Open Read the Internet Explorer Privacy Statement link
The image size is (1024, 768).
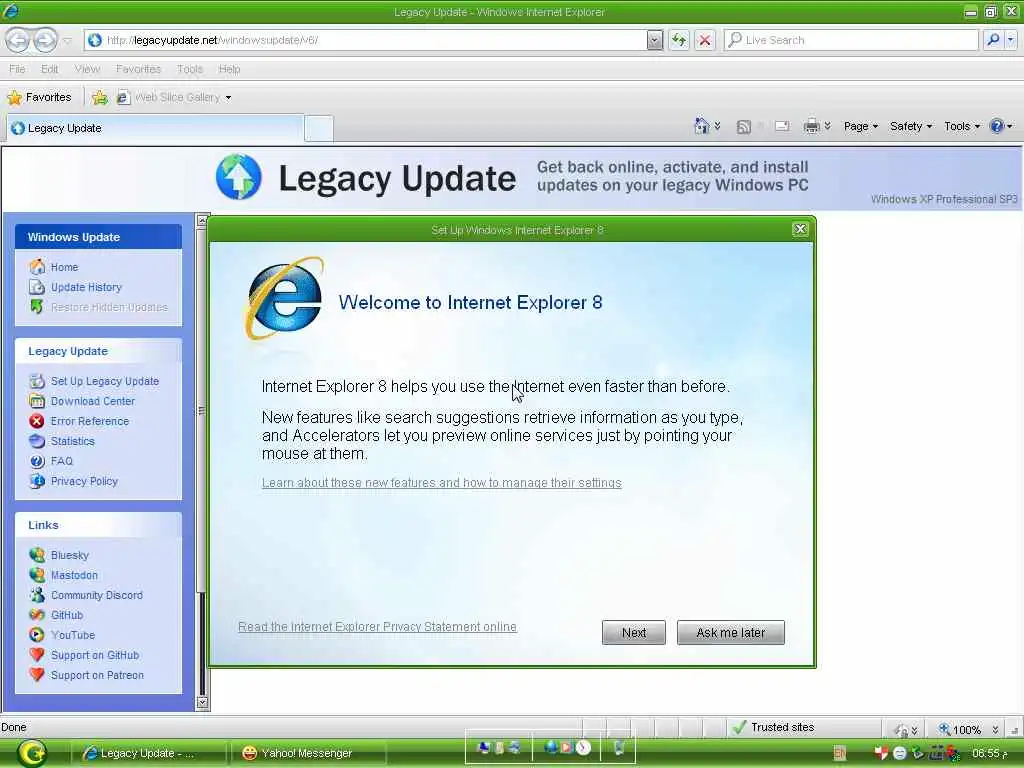point(377,626)
